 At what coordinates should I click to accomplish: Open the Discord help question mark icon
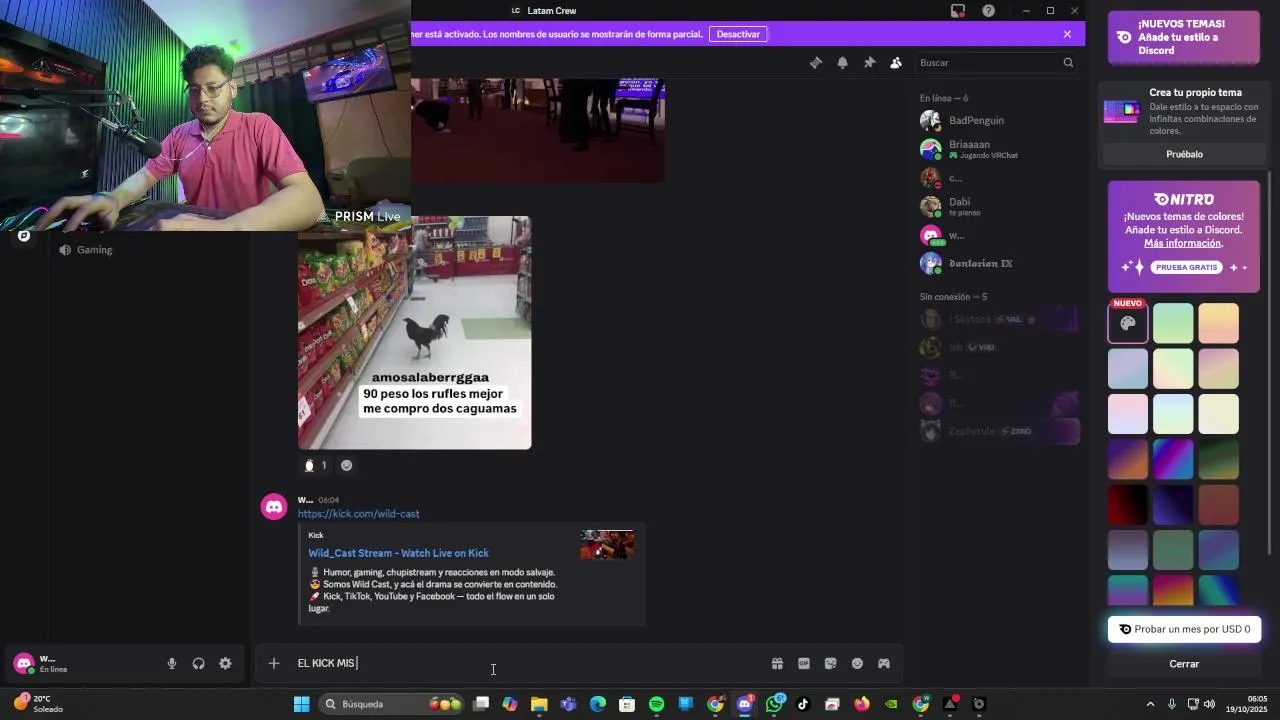pyautogui.click(x=988, y=11)
